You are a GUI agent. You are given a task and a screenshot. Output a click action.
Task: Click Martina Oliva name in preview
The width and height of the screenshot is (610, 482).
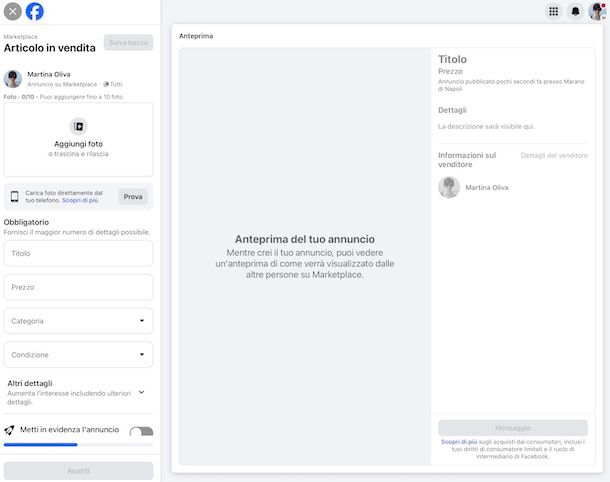pyautogui.click(x=487, y=188)
